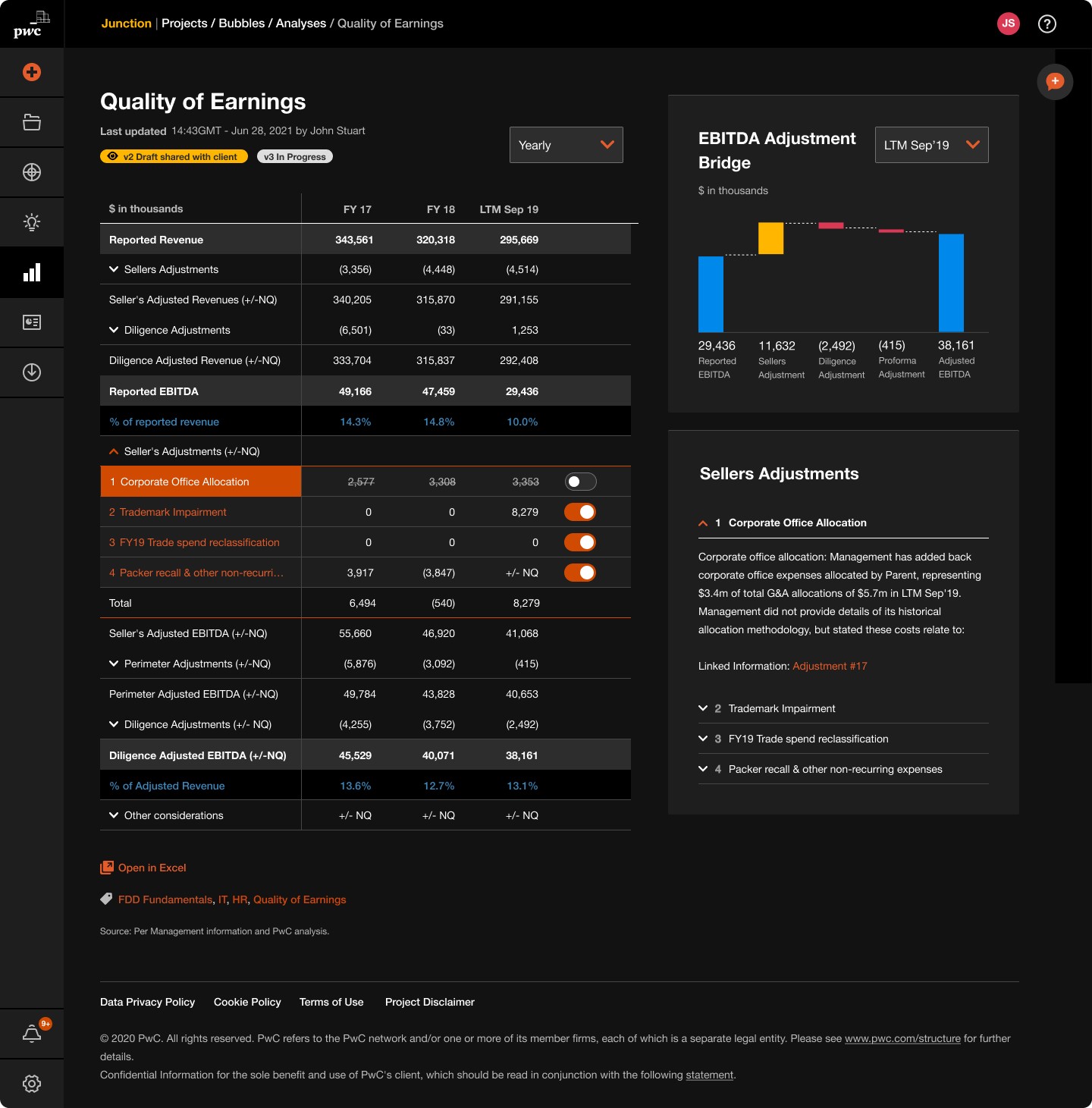Click Reported EBITDA blue bar in chart
Image resolution: width=1092 pixels, height=1108 pixels.
[x=711, y=294]
